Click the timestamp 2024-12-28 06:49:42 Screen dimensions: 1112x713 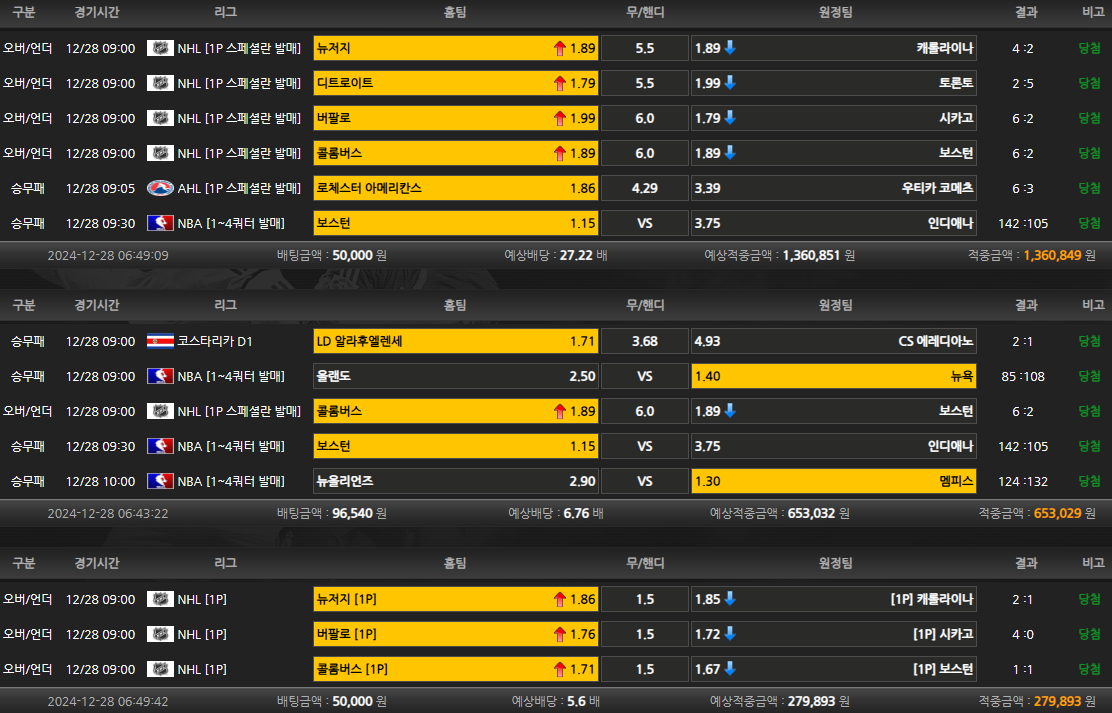tap(108, 701)
